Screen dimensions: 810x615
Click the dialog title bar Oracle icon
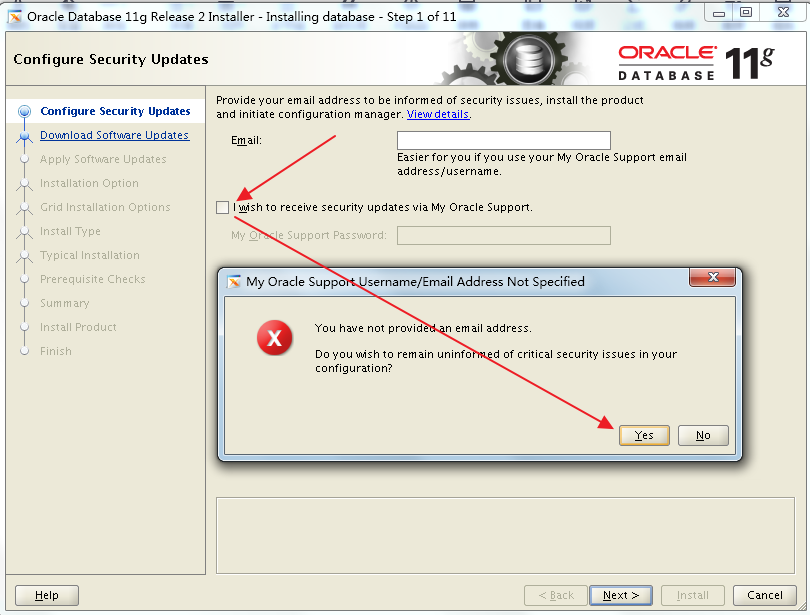(235, 282)
